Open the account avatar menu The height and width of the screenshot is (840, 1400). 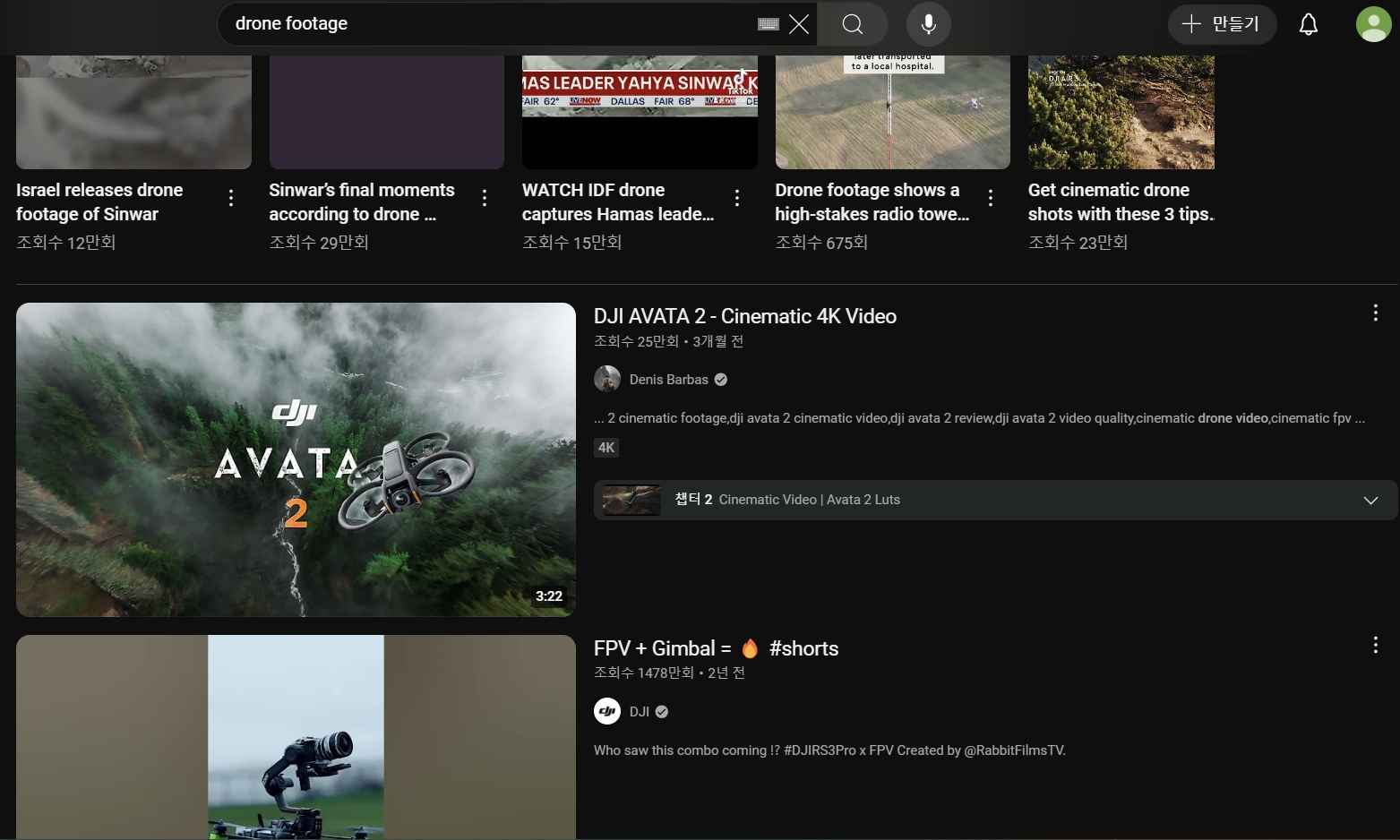point(1373,24)
